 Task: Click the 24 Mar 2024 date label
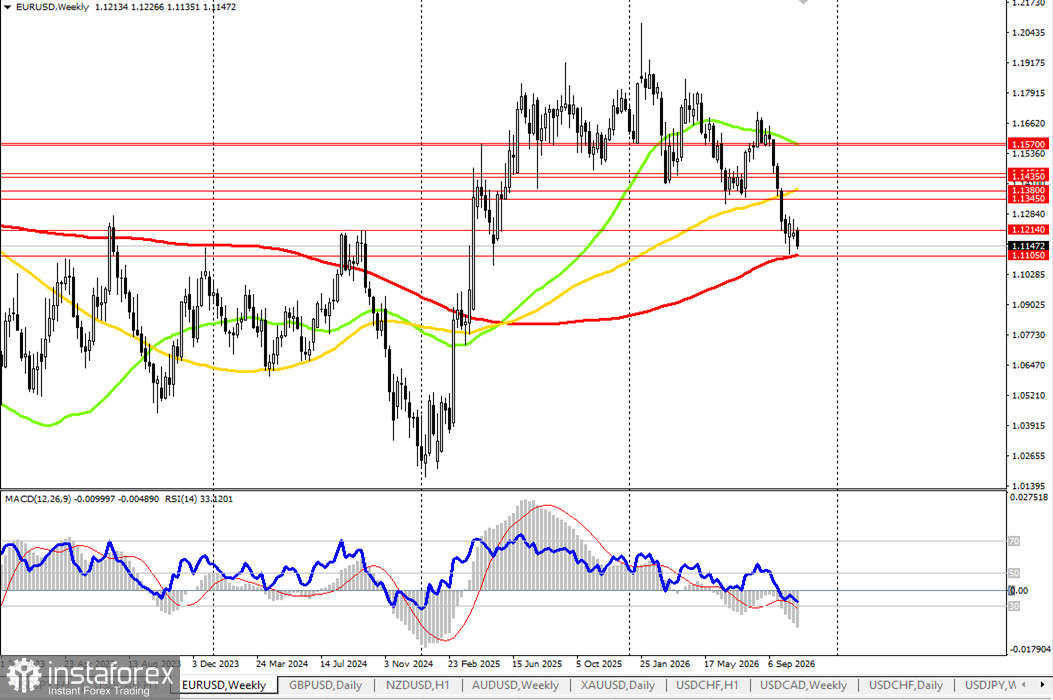281,664
